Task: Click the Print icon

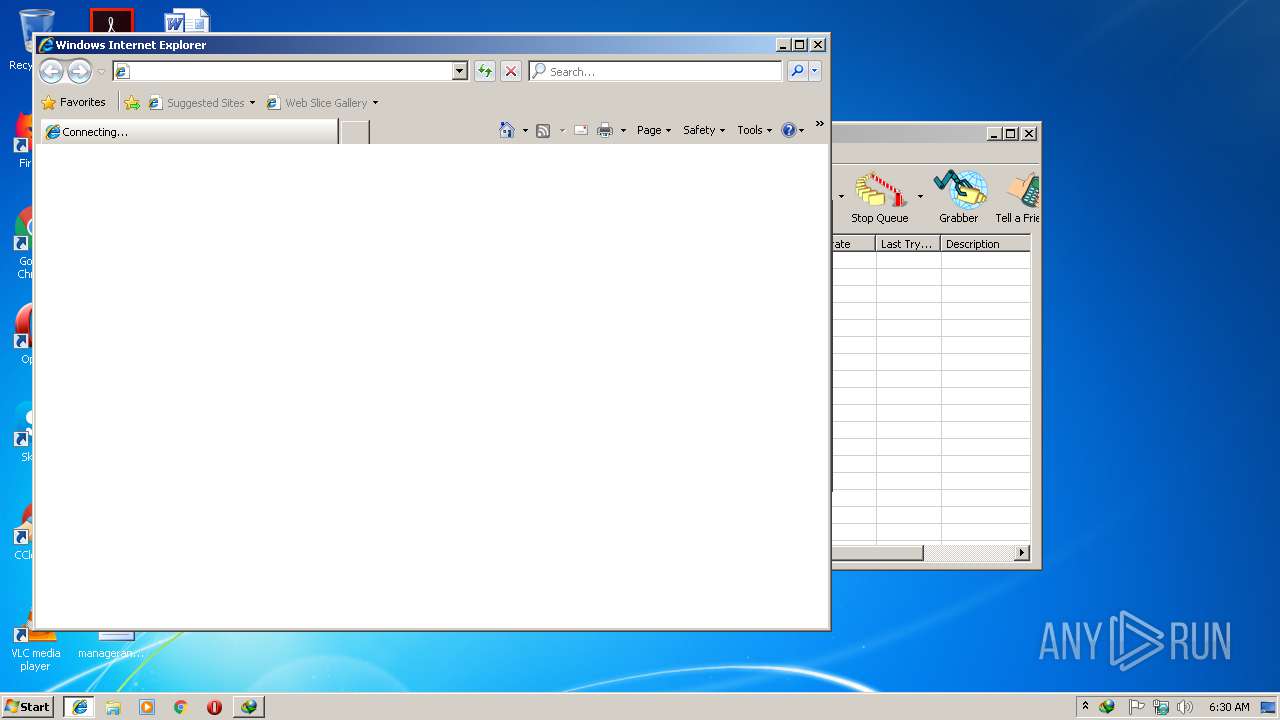Action: click(x=605, y=130)
